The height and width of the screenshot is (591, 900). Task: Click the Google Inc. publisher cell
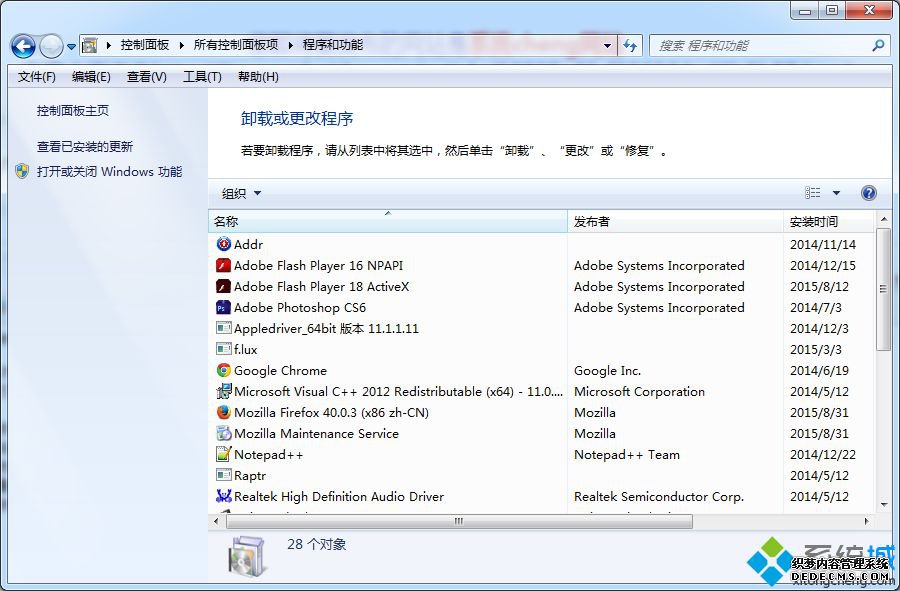607,371
